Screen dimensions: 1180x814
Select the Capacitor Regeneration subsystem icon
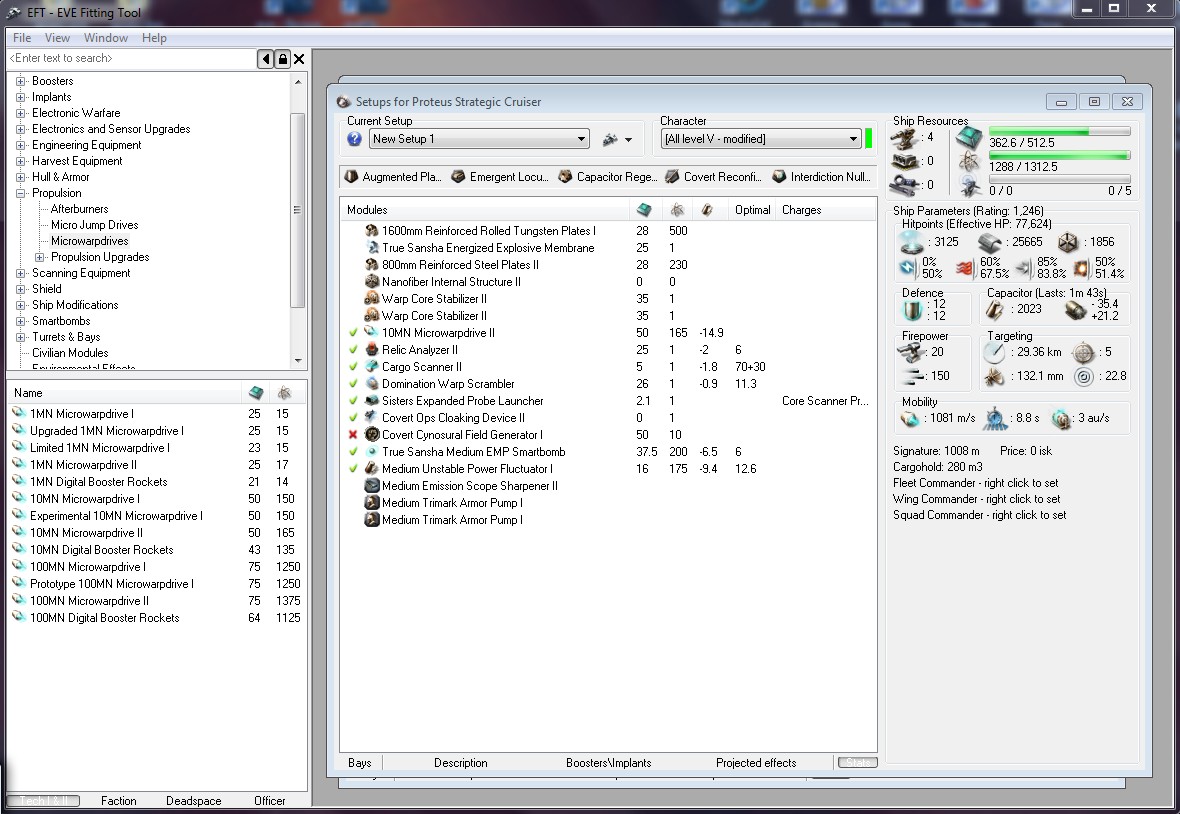(565, 177)
